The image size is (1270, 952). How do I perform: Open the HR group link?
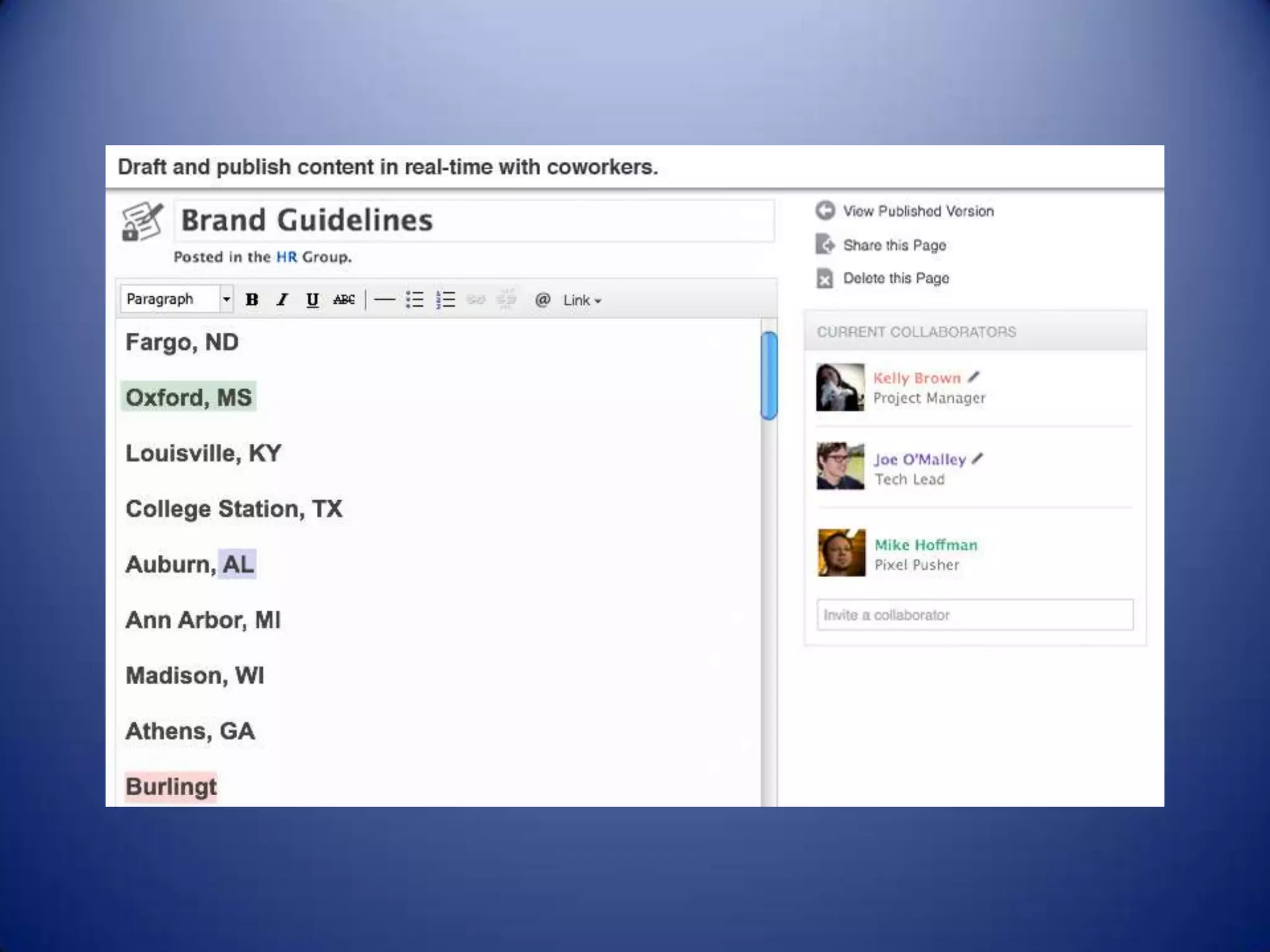click(x=286, y=257)
